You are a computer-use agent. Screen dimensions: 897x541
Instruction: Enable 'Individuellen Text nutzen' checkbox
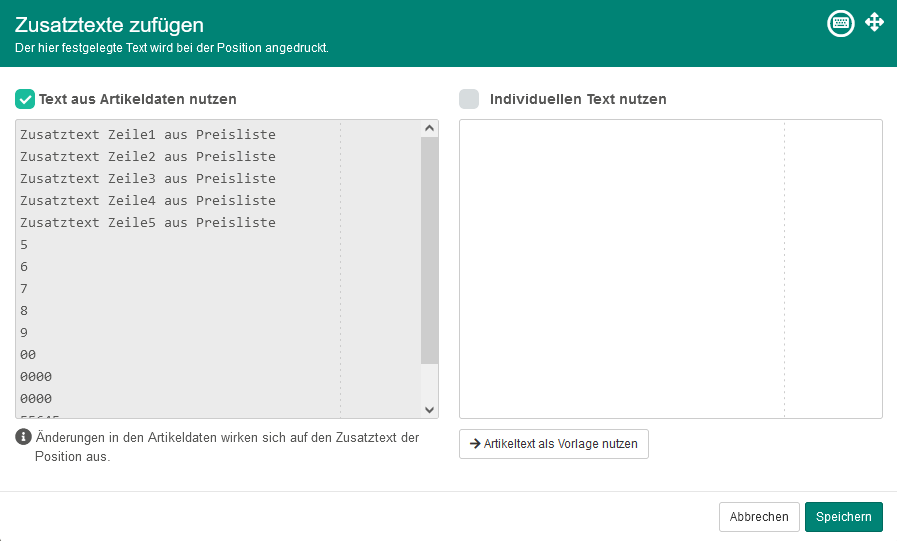tap(469, 99)
